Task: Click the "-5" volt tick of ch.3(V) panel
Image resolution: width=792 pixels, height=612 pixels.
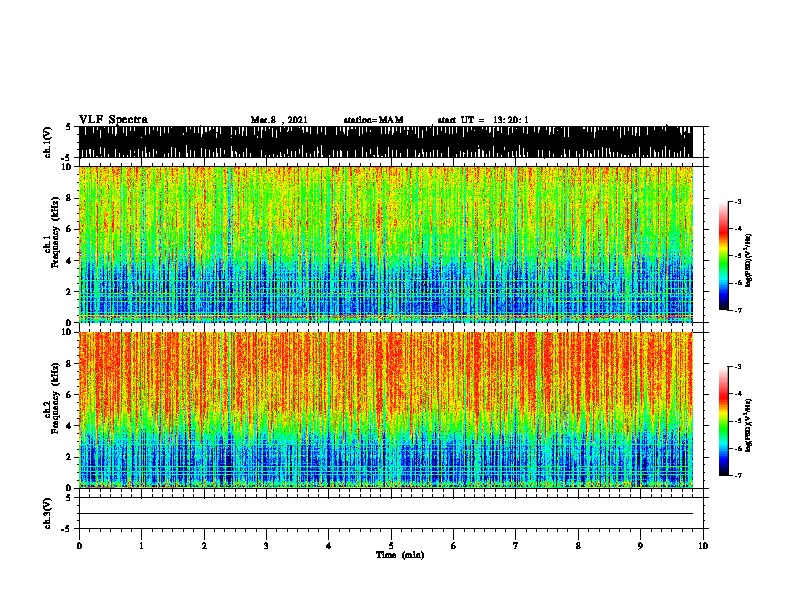Action: coord(66,529)
